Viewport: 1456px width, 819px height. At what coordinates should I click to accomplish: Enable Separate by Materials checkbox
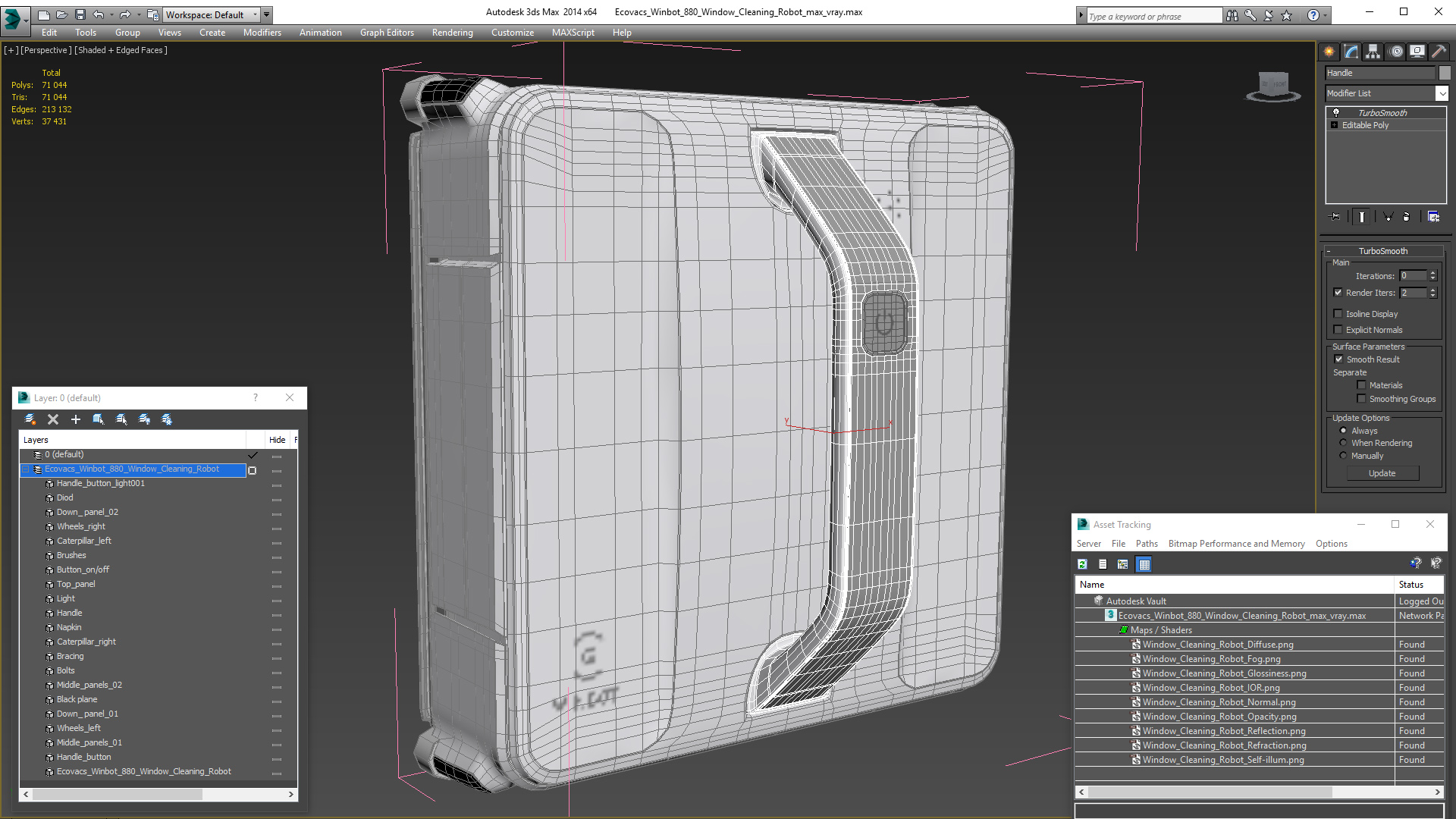tap(1361, 385)
